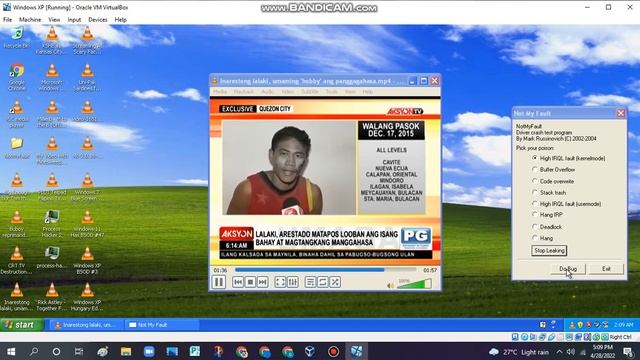
Task: Open VirtualBox Devices menu
Action: tap(98, 20)
